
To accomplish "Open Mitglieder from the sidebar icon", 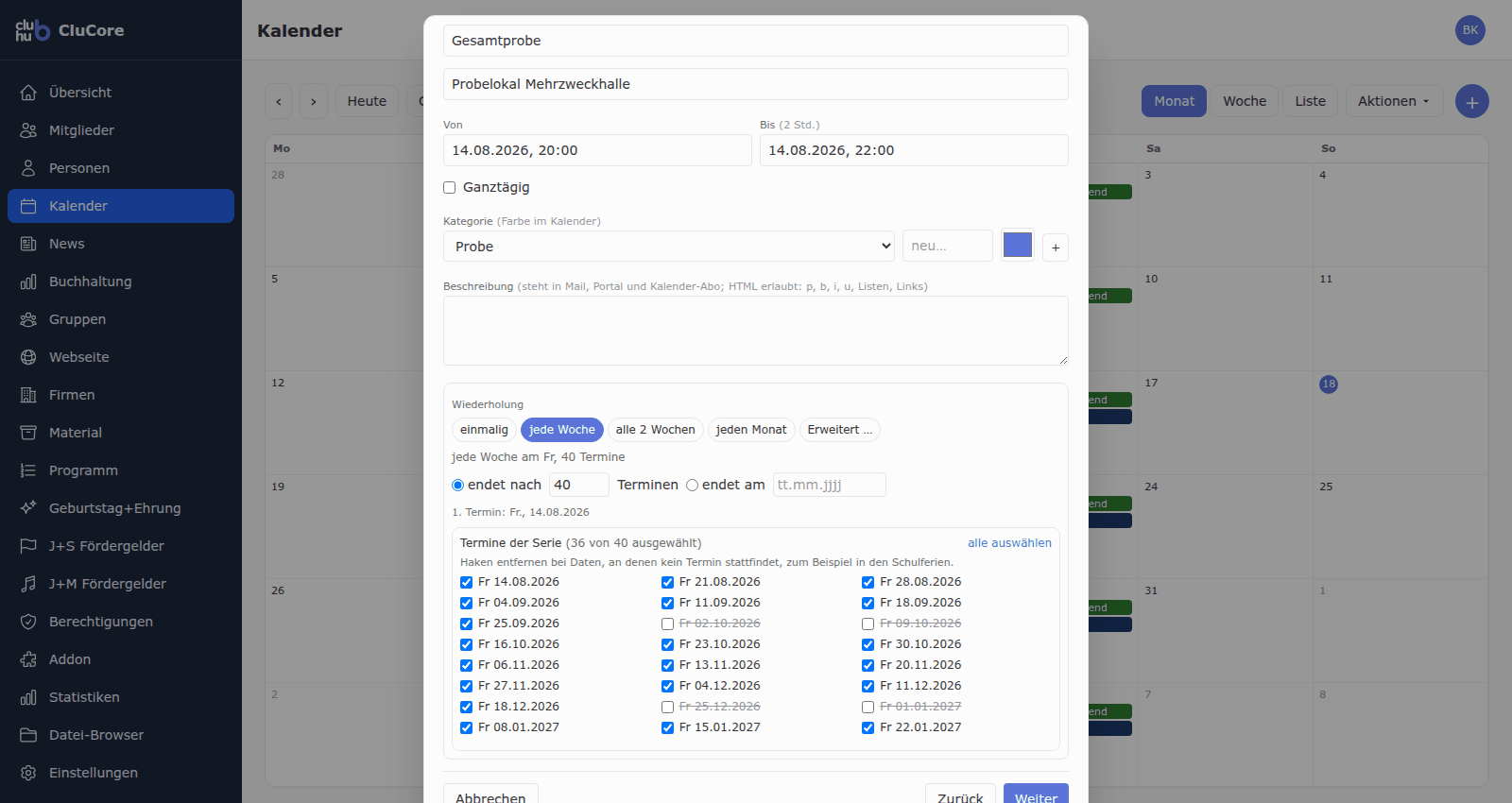I will (x=28, y=130).
